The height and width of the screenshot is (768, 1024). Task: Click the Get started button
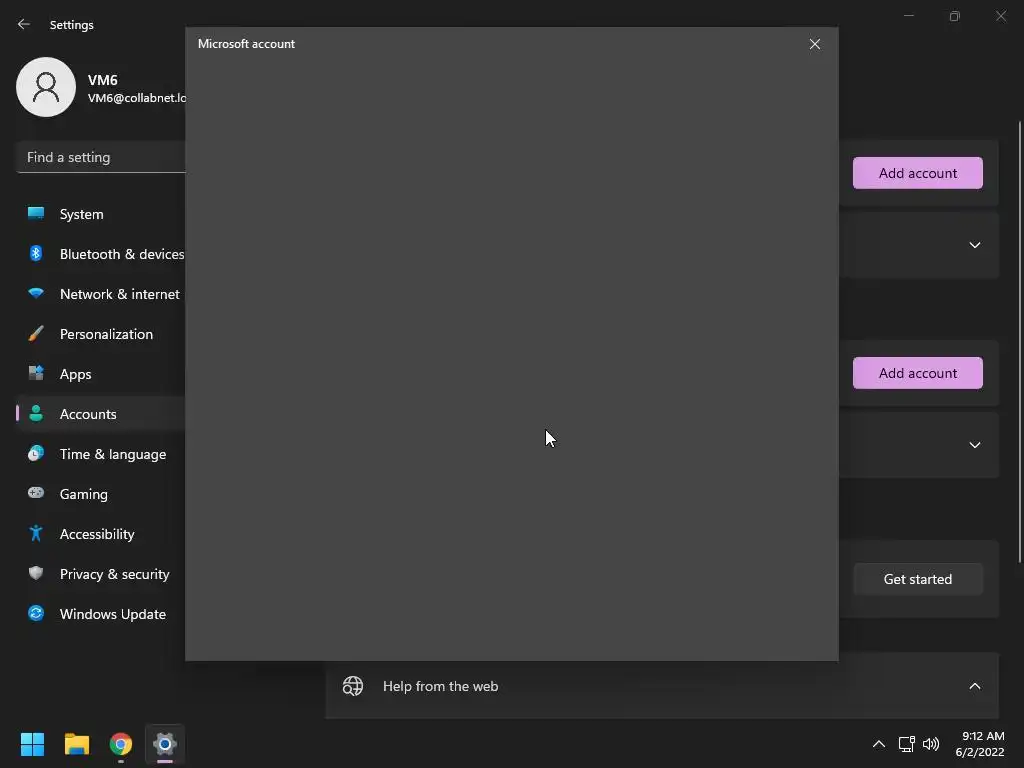click(917, 579)
